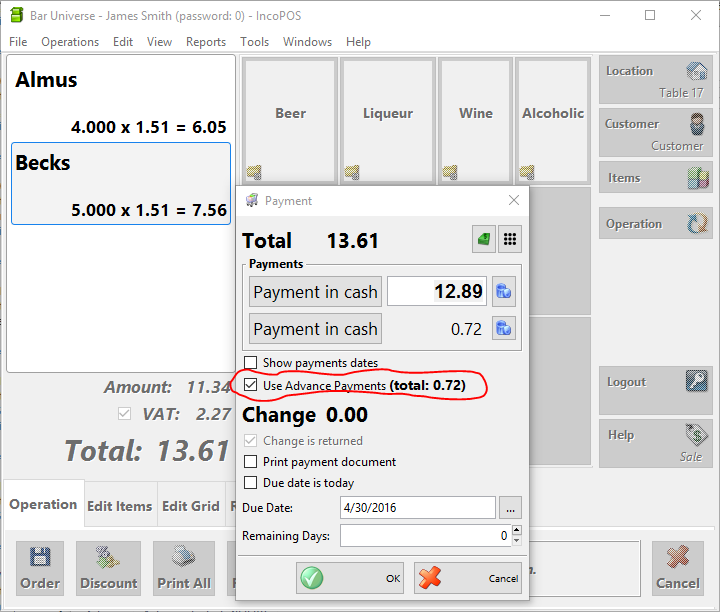Open the Operations menu
Screen dimensions: 720x612
(x=70, y=42)
